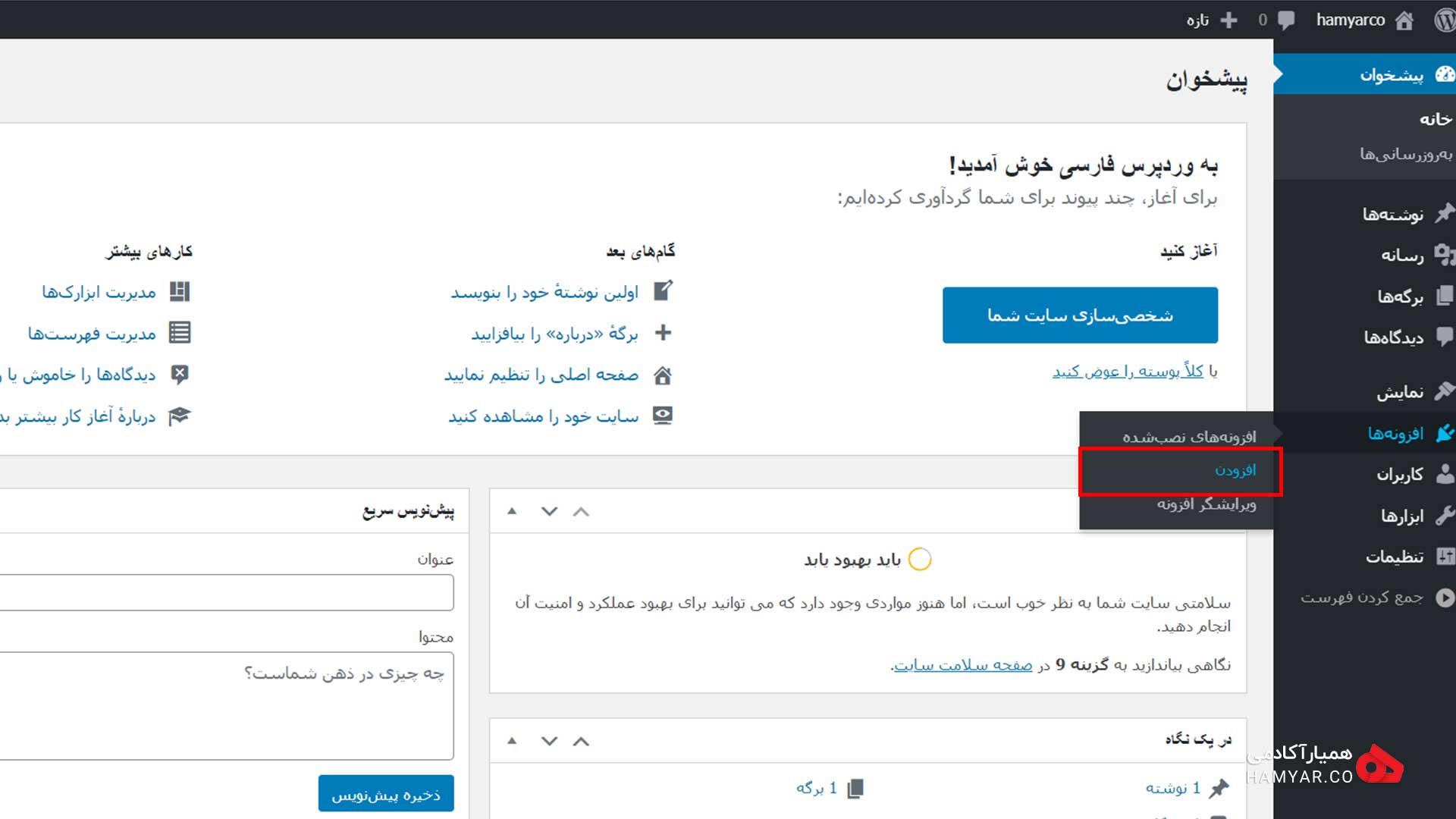
Task: Click the quick draft محتوا text area
Action: coord(227,706)
